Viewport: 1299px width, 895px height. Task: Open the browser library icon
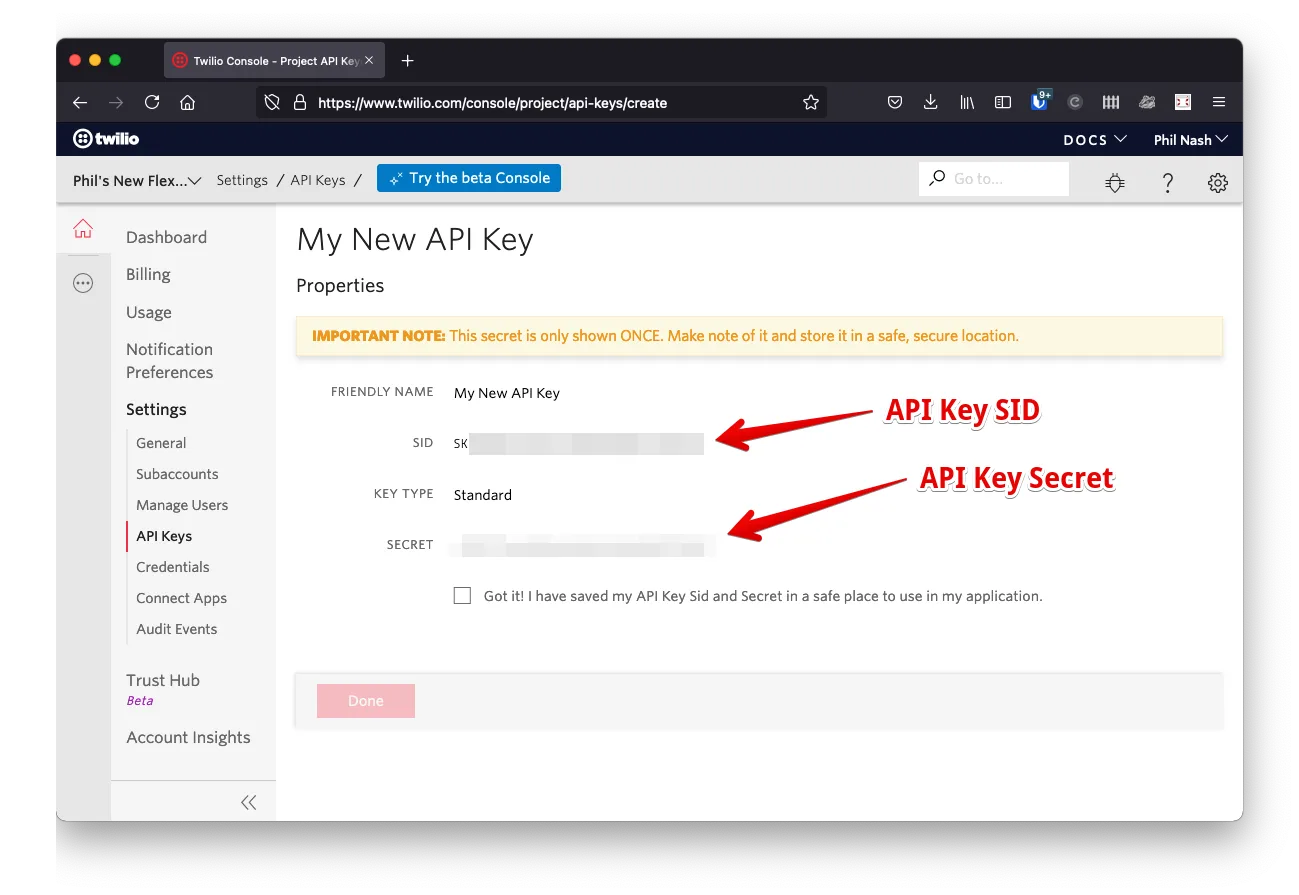(x=967, y=102)
